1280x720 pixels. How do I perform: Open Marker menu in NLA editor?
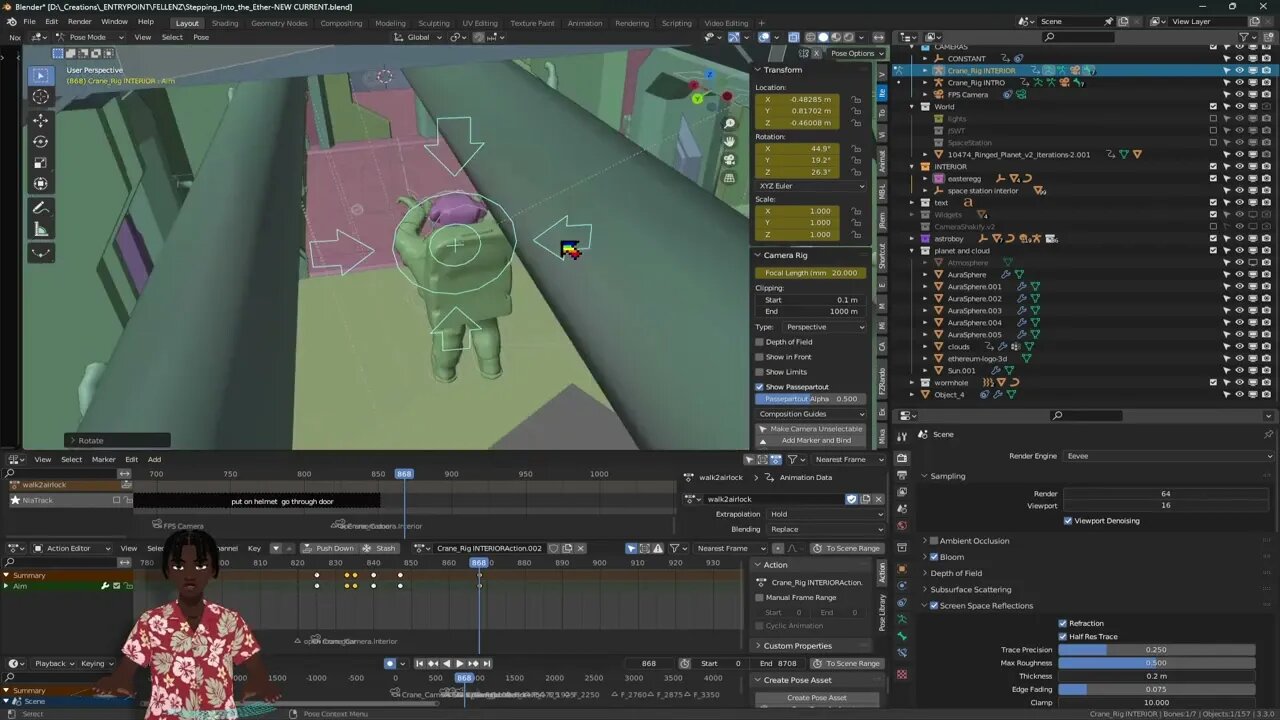tap(104, 459)
